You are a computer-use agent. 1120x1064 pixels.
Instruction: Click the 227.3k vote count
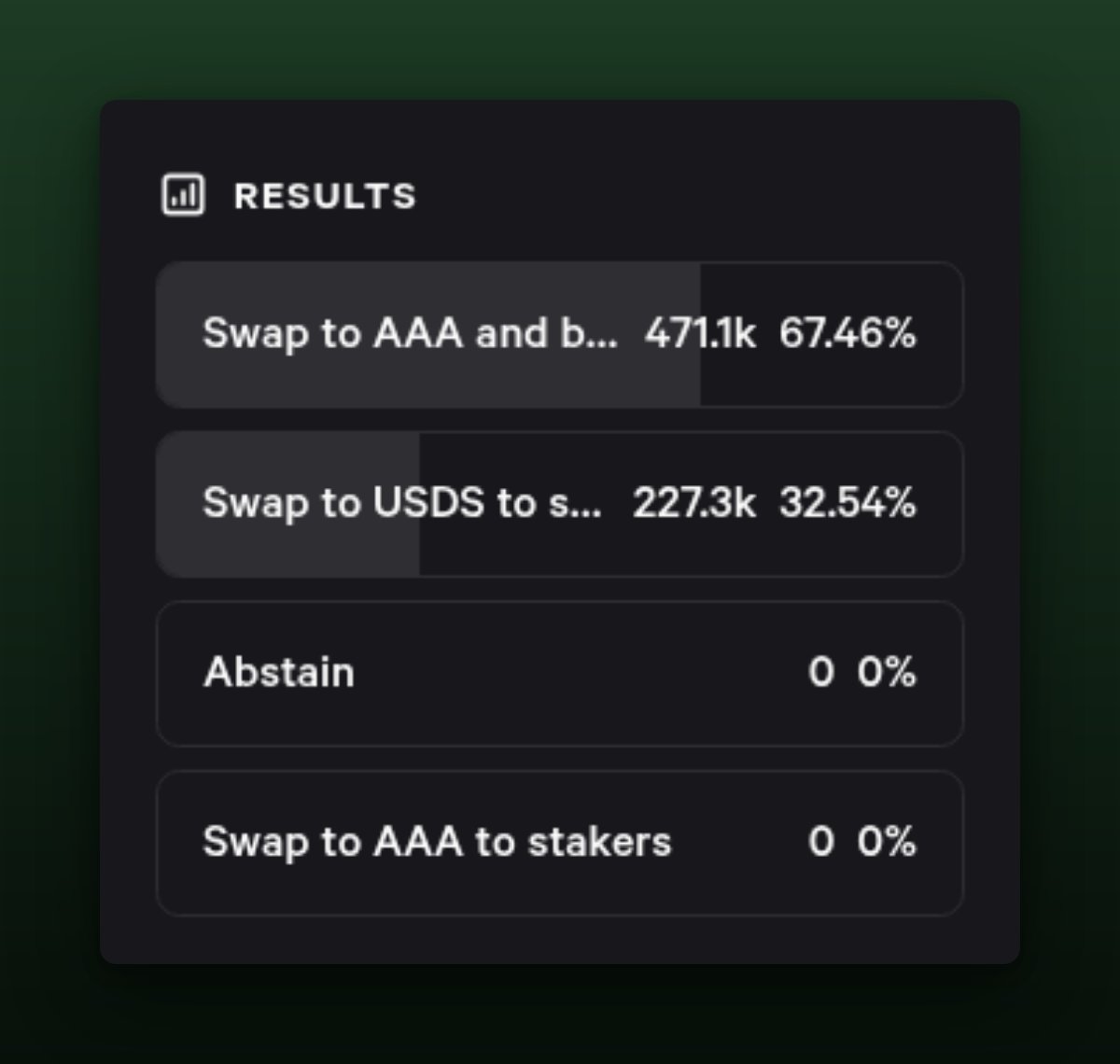(693, 502)
